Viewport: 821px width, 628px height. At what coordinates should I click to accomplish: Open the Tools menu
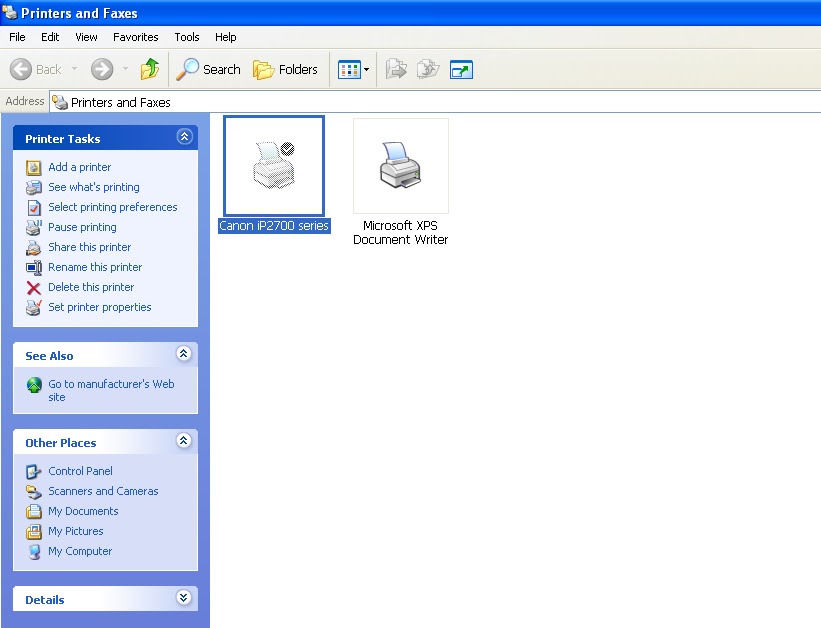pyautogui.click(x=187, y=37)
